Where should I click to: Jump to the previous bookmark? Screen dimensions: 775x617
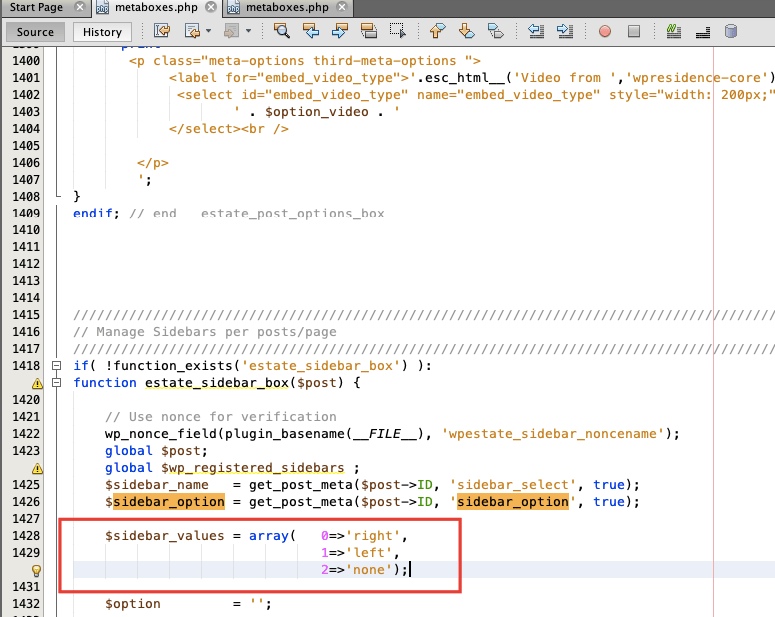point(437,31)
